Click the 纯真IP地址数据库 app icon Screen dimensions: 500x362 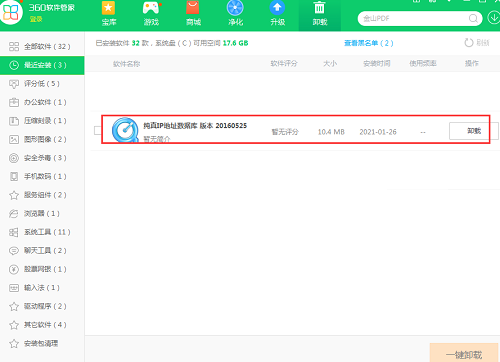pos(125,130)
